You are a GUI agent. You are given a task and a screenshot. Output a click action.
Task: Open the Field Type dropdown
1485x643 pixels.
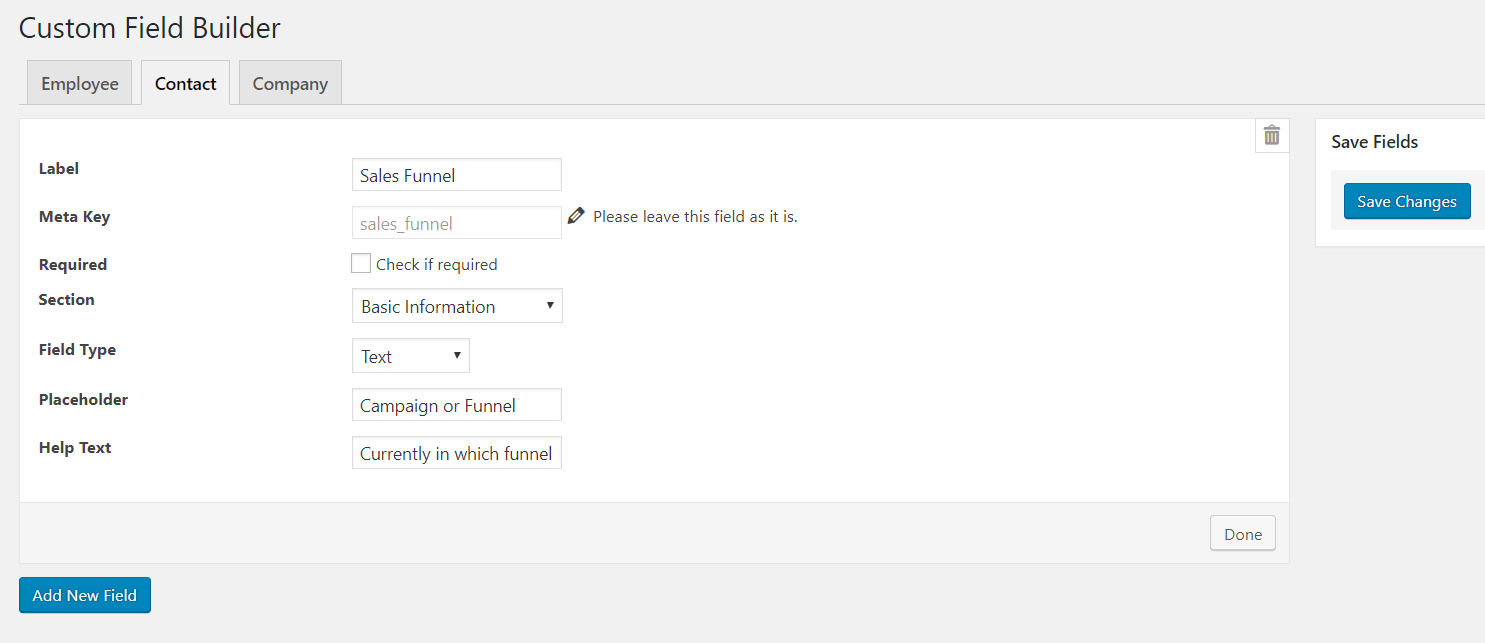pos(410,355)
